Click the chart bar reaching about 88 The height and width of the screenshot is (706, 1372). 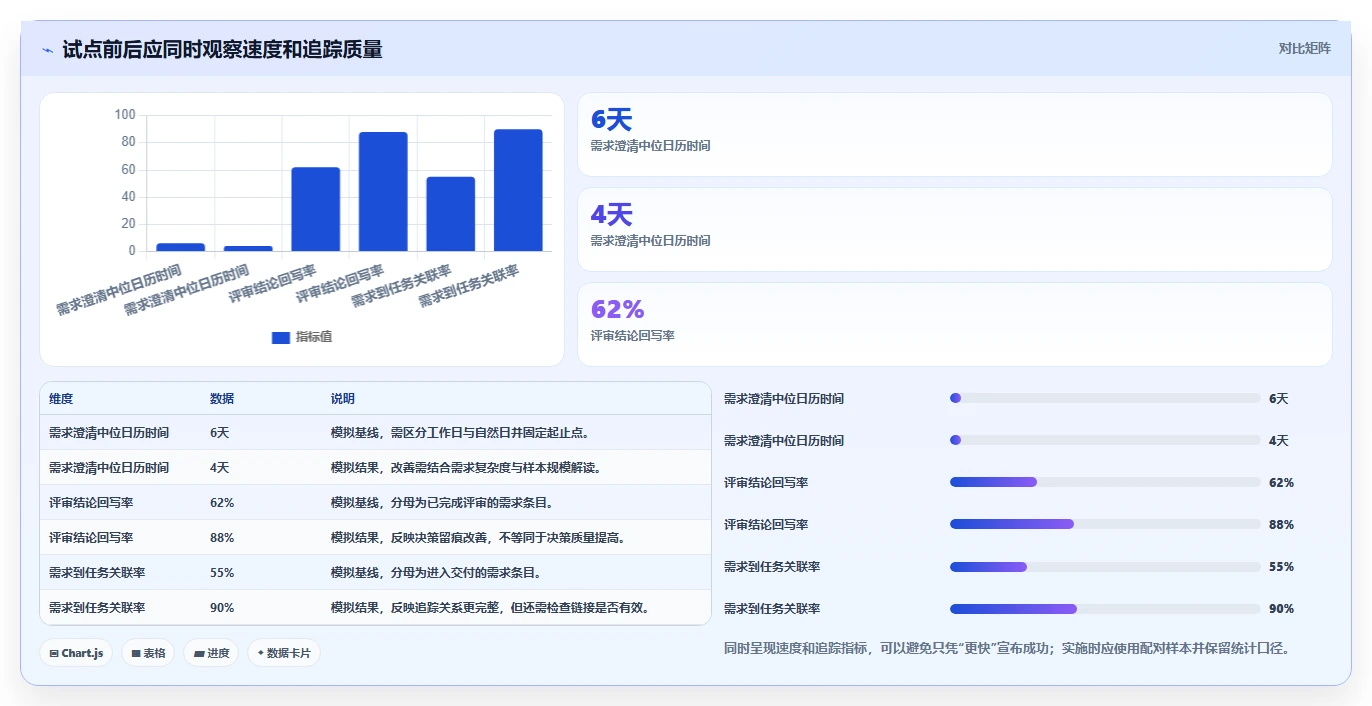click(383, 191)
